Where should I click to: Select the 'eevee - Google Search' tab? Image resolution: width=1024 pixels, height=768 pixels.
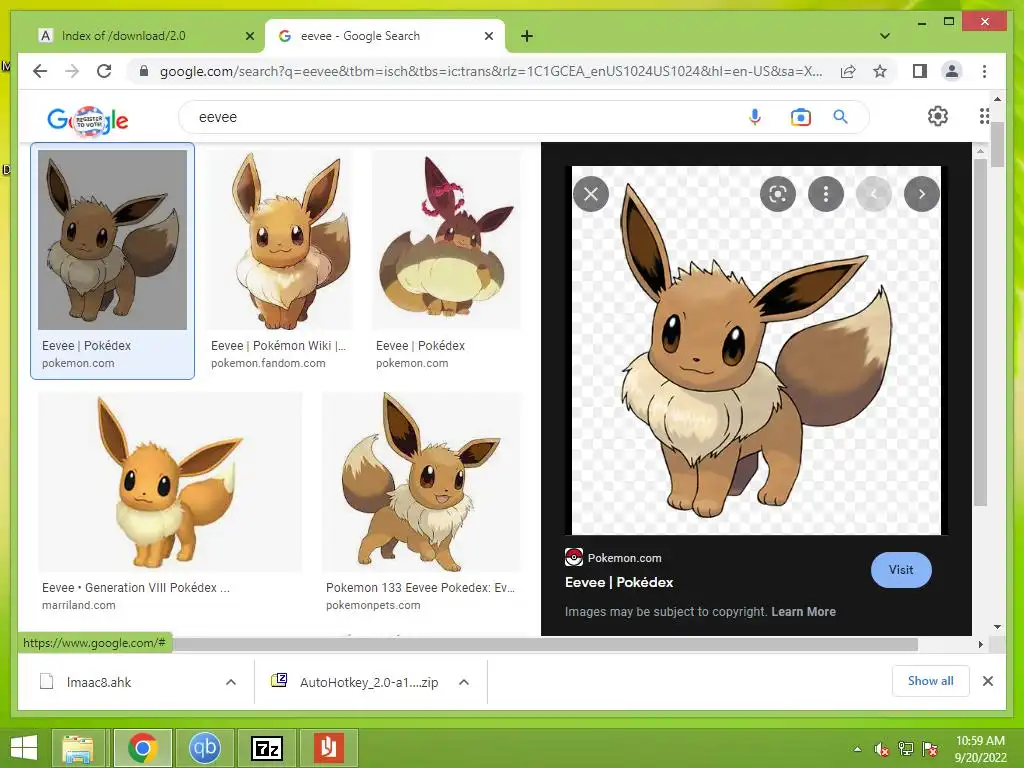coord(384,36)
